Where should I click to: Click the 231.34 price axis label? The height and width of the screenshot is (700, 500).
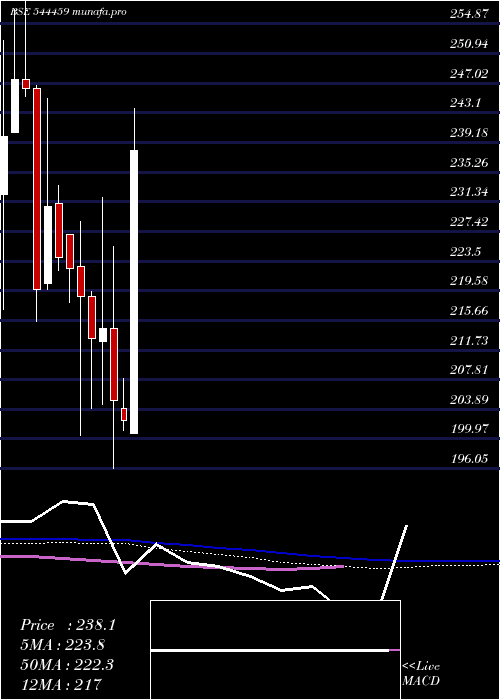[469, 192]
